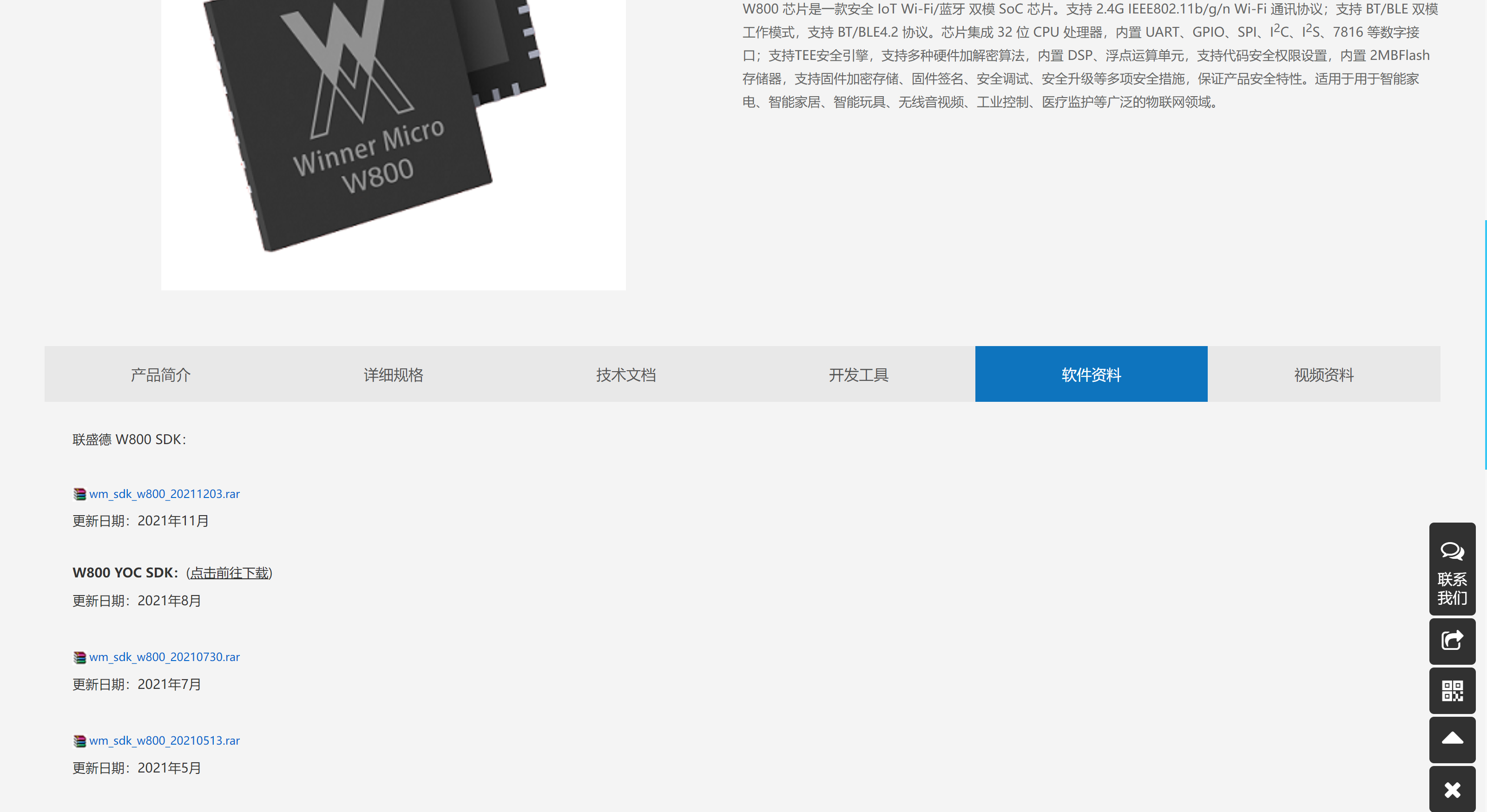
Task: Select the active 软件资料 tab
Action: click(x=1091, y=374)
